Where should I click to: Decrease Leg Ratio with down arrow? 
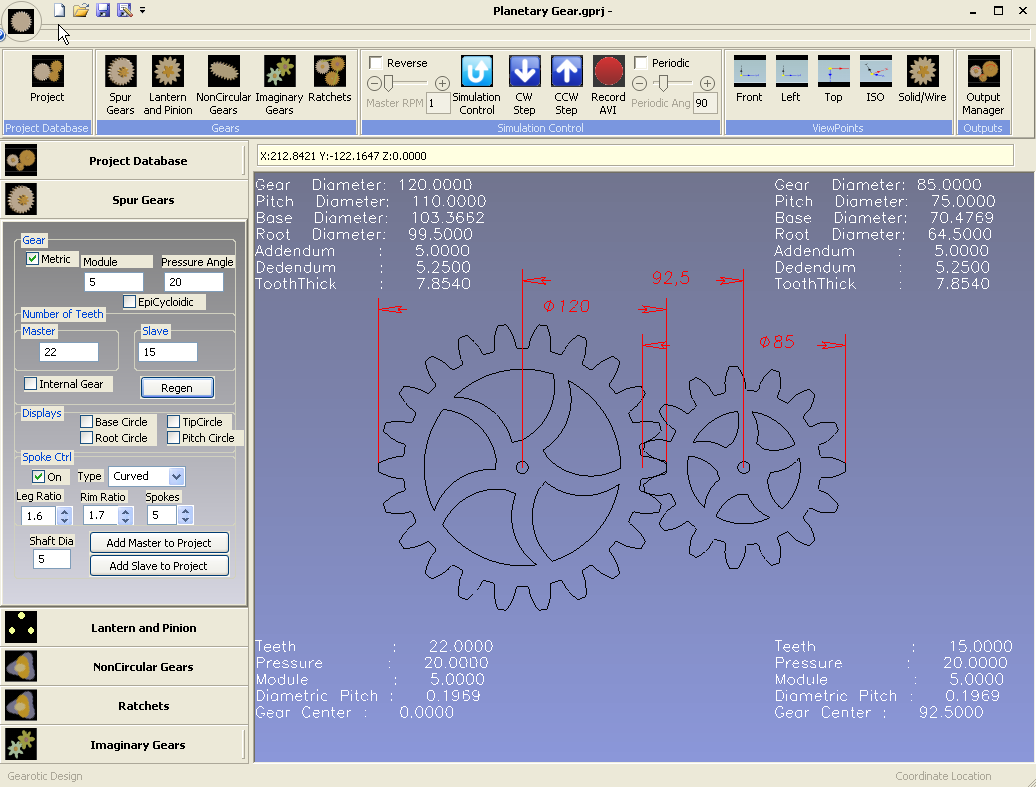pos(64,521)
